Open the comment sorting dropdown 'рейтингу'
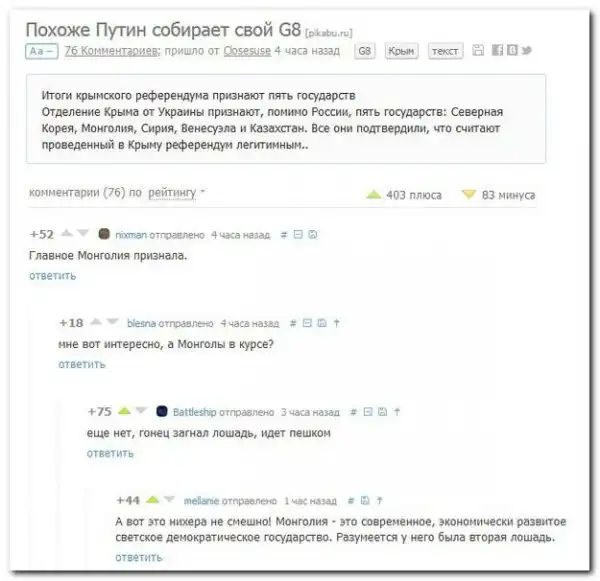The image size is (600, 581). 172,192
